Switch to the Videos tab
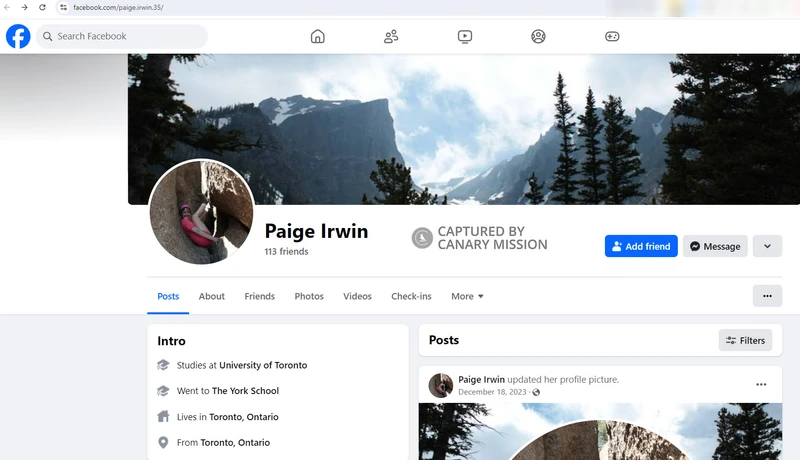This screenshot has width=800, height=460. point(357,296)
